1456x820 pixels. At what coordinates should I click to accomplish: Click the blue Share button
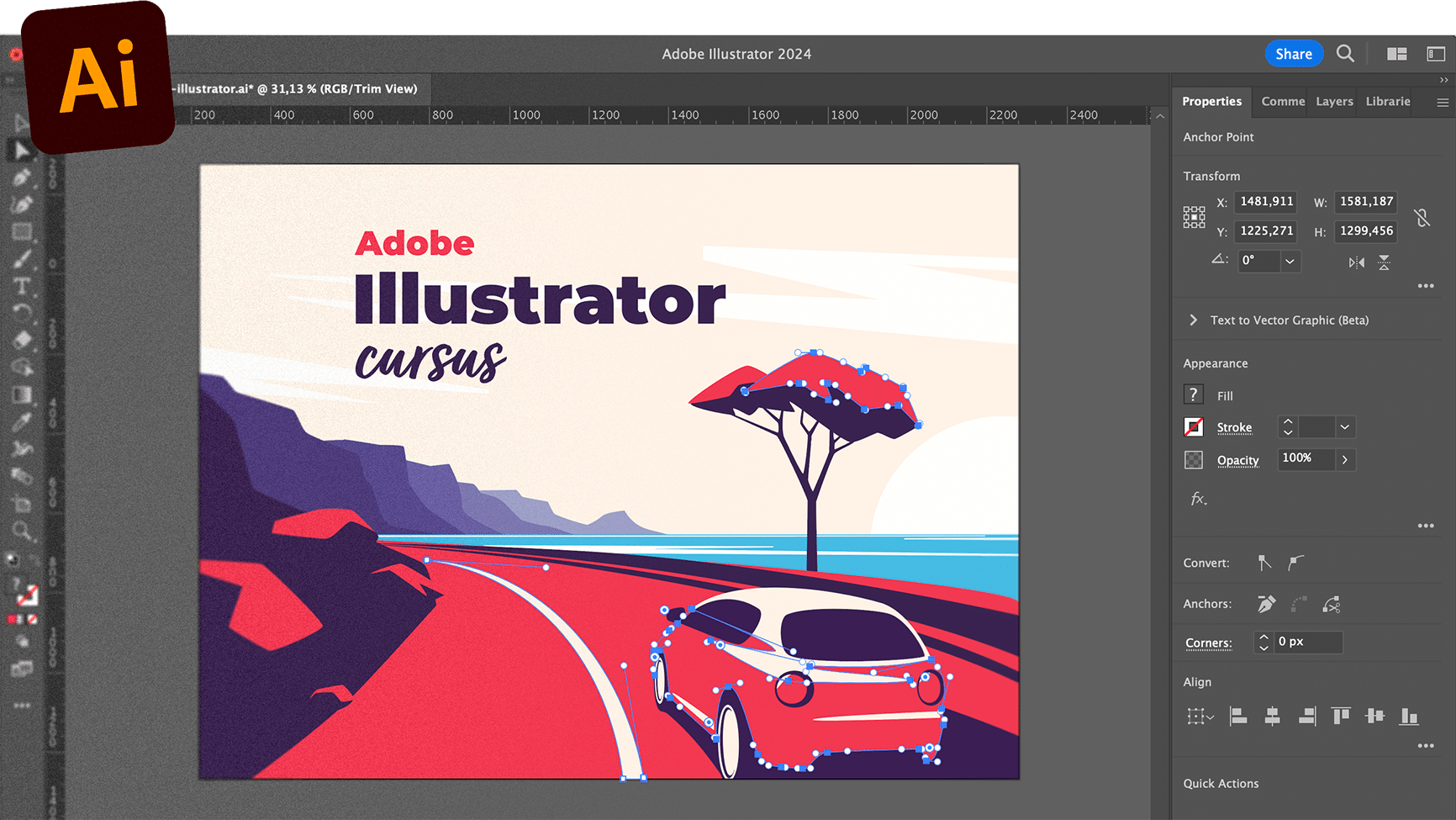tap(1294, 53)
